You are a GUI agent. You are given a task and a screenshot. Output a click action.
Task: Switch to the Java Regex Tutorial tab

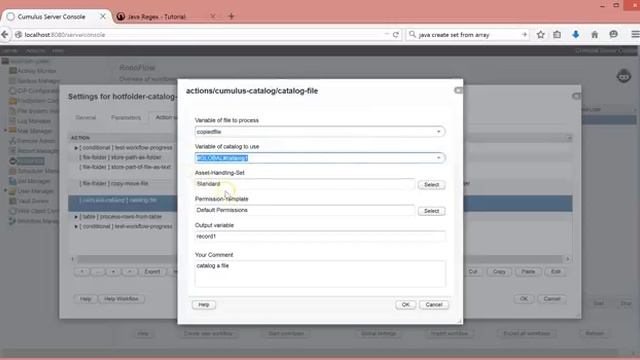click(x=157, y=17)
